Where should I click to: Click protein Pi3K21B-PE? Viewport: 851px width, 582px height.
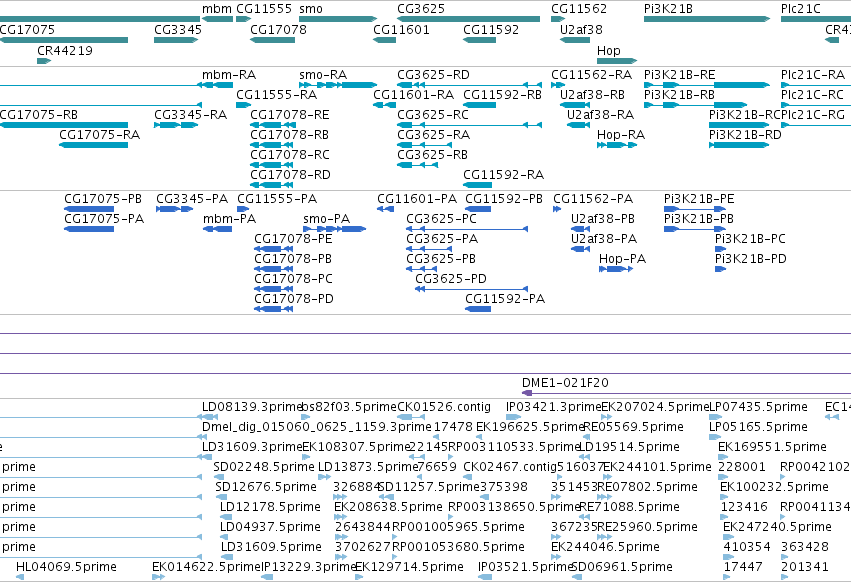695,209
